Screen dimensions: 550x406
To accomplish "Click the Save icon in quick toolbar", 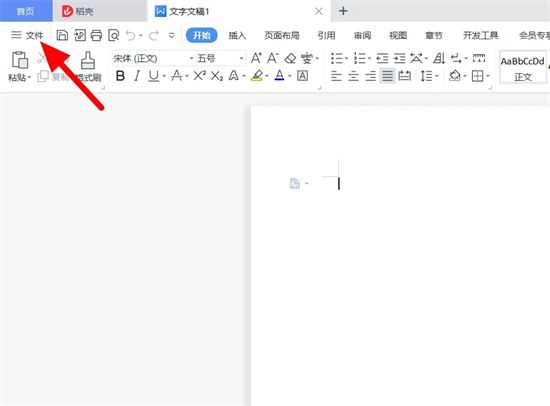I will (x=62, y=35).
